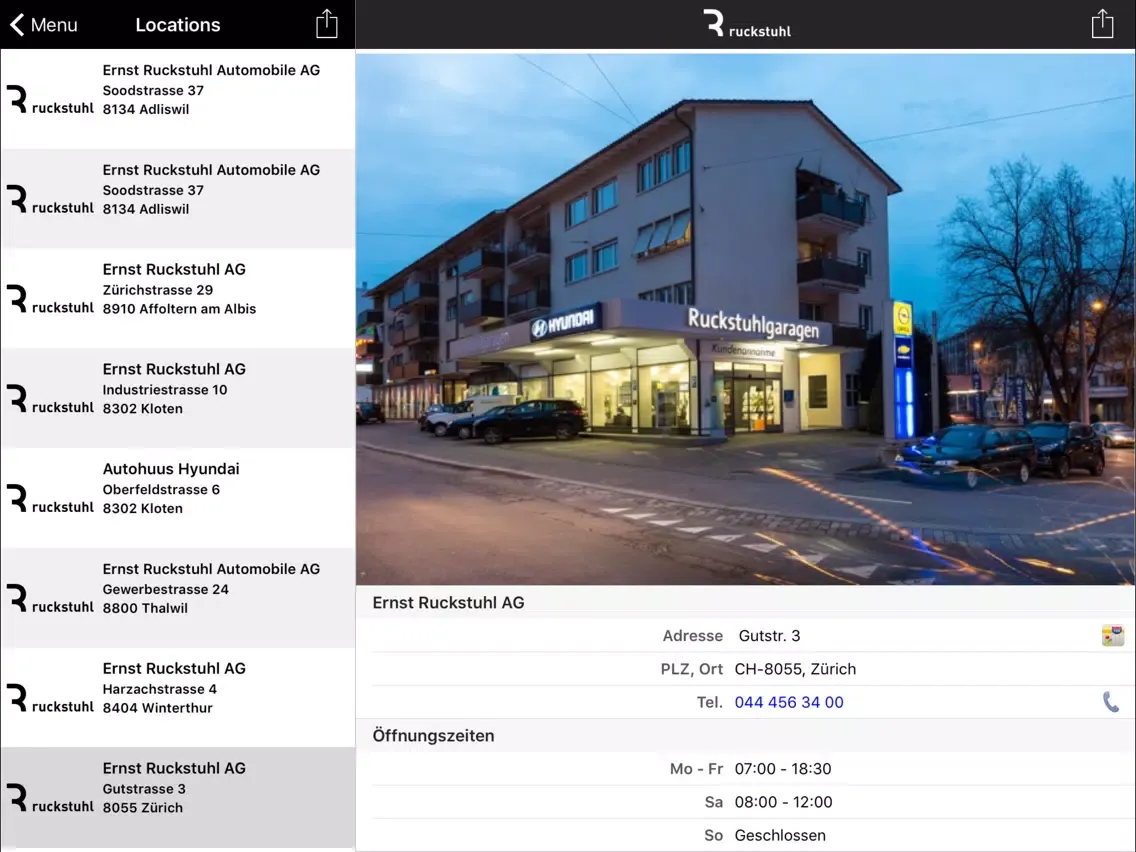Select the Industriestrasse 10 Kloten location
The image size is (1136, 852).
pyautogui.click(x=178, y=398)
